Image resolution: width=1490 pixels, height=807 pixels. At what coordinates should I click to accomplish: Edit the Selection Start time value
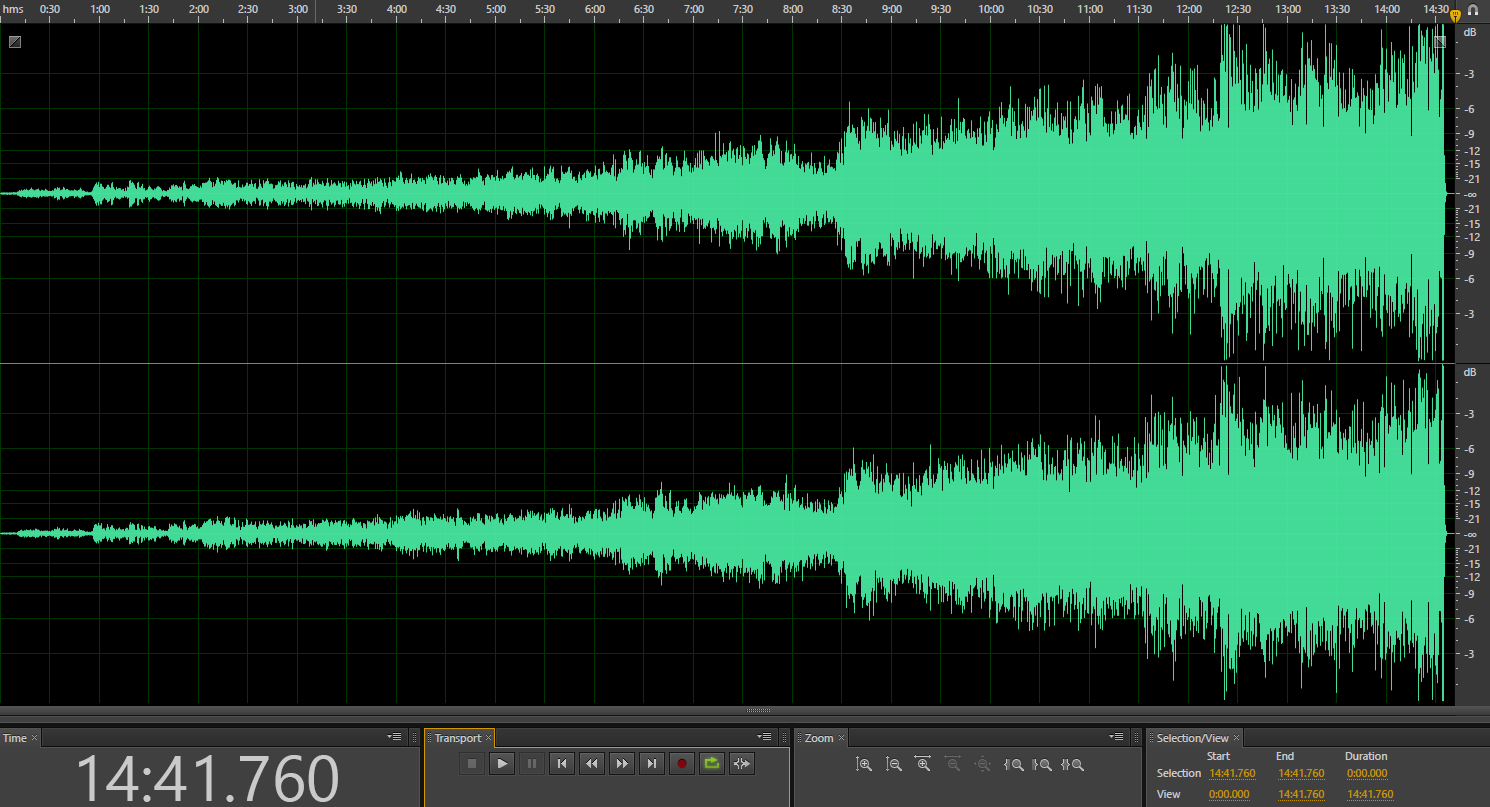coord(1231,773)
